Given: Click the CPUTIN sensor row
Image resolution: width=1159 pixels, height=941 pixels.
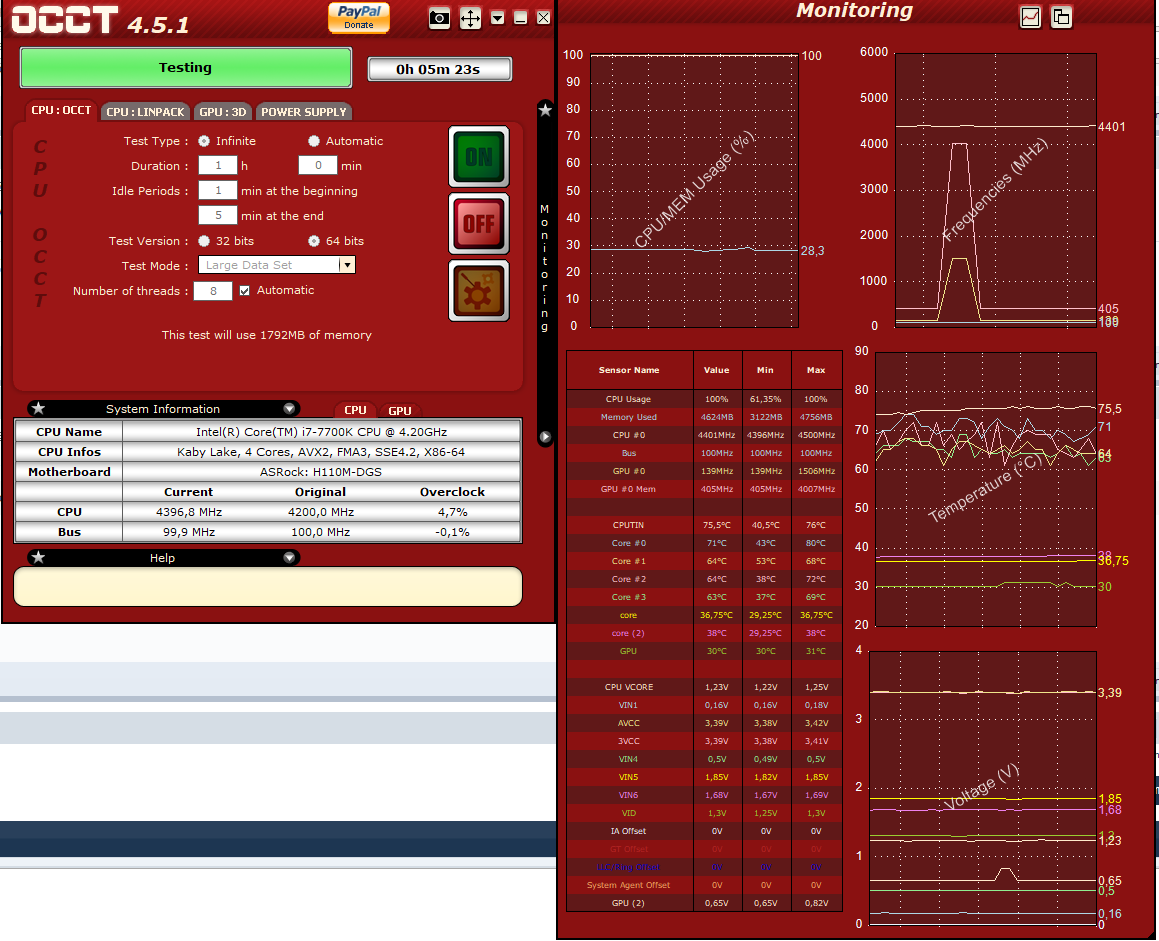Looking at the screenshot, I should [704, 525].
